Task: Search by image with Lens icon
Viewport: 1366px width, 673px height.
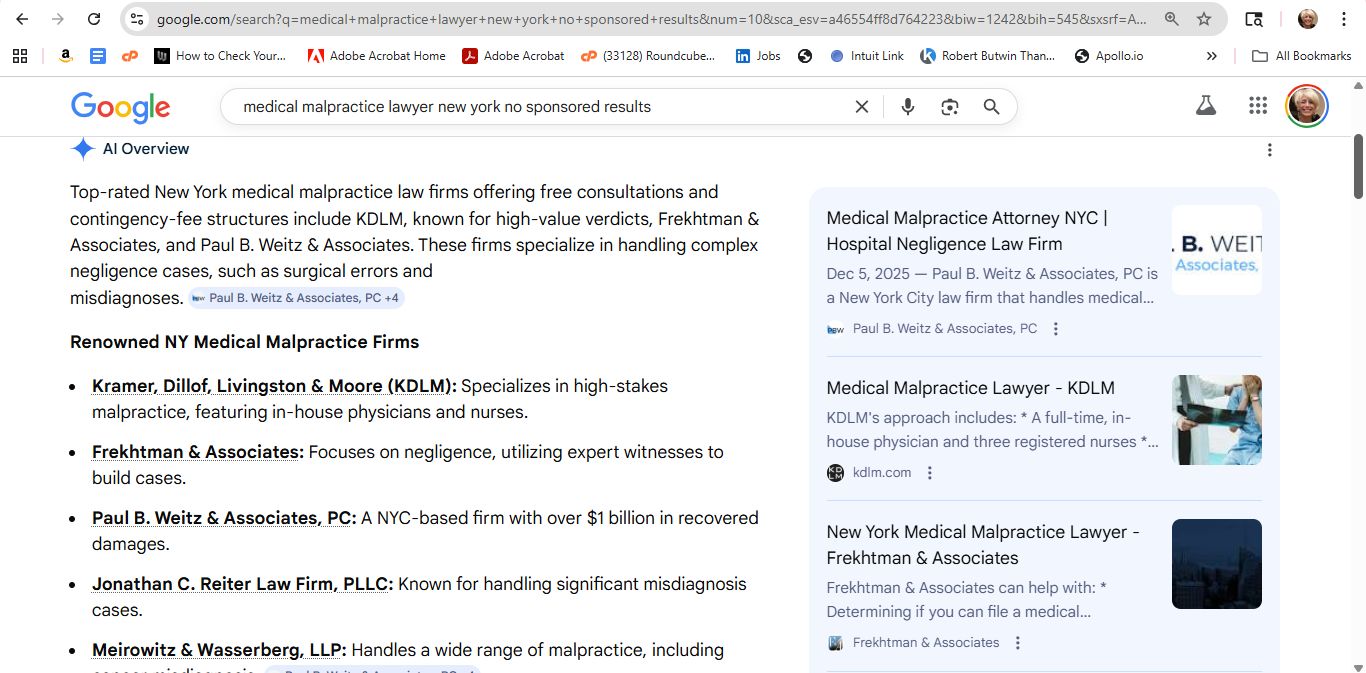Action: tap(950, 107)
